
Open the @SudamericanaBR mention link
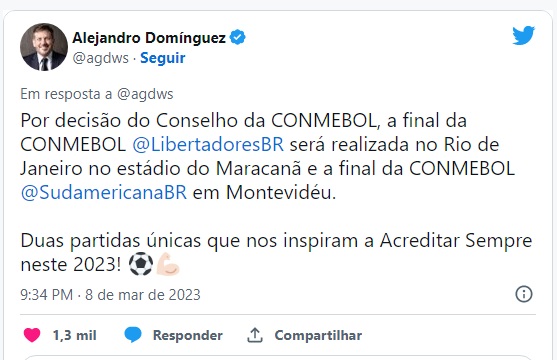[103, 193]
